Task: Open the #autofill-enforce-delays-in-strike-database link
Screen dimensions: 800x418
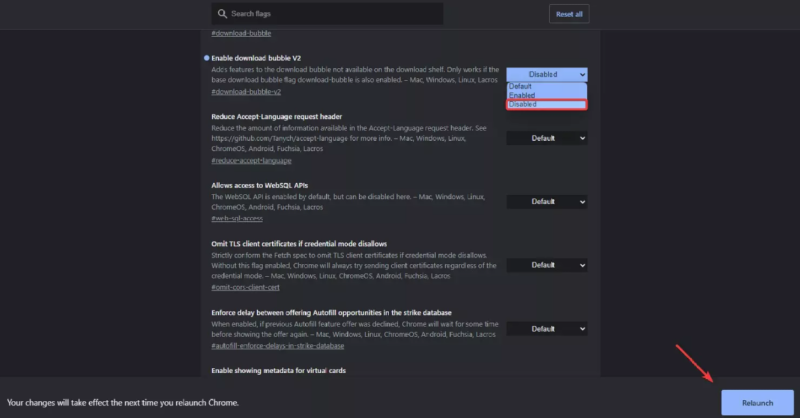Action: click(x=277, y=346)
